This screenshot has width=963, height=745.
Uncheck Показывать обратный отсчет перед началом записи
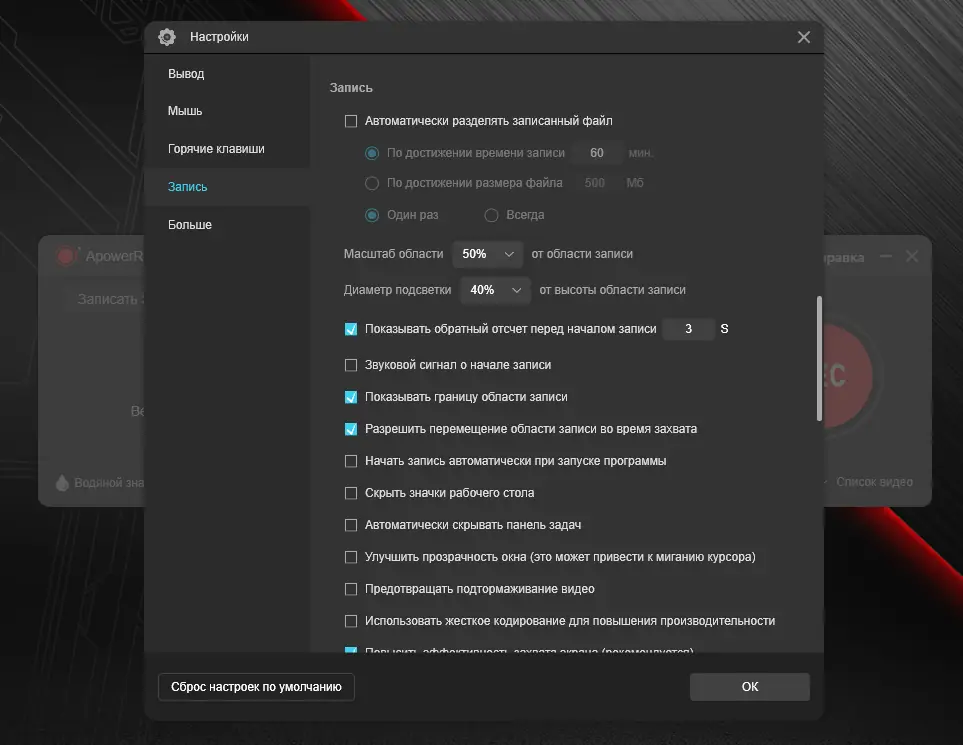(x=351, y=329)
